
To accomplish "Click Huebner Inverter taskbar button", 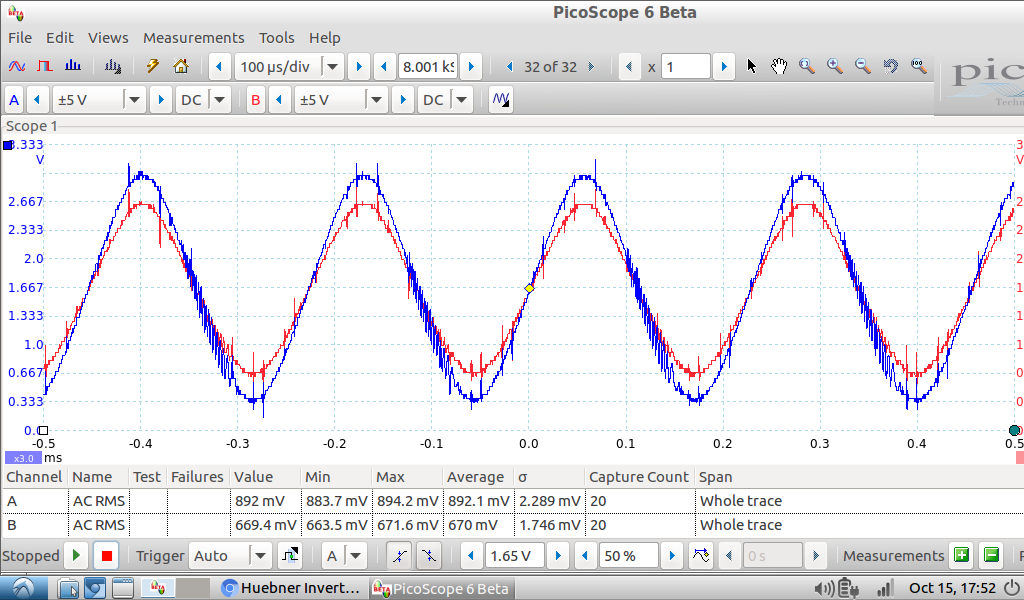I will point(290,588).
